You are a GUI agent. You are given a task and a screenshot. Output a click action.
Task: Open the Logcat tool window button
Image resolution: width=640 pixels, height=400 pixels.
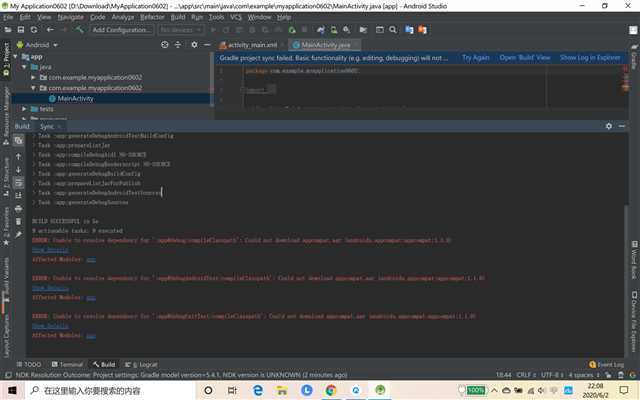click(x=141, y=364)
